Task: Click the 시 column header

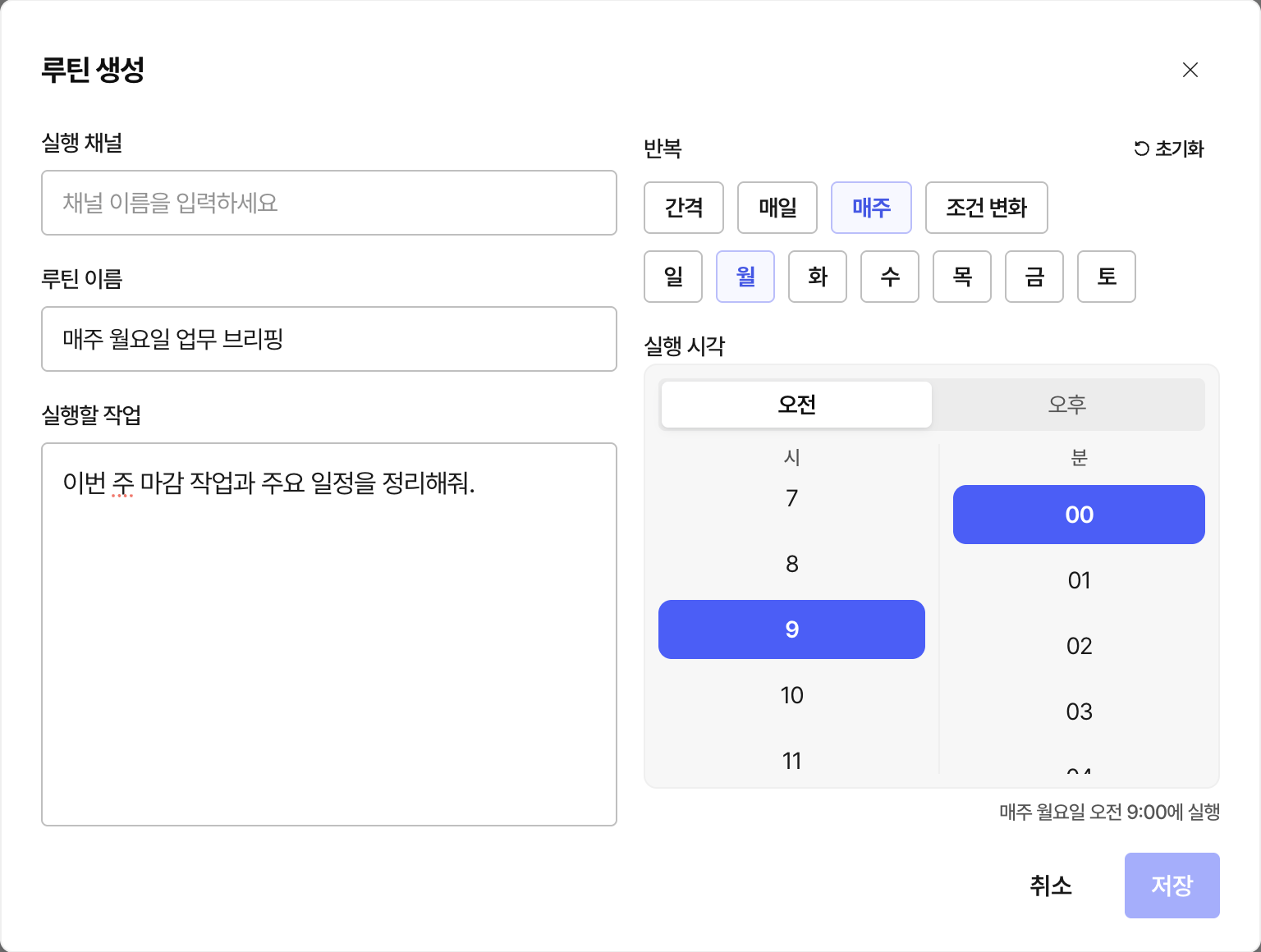Action: 791,457
